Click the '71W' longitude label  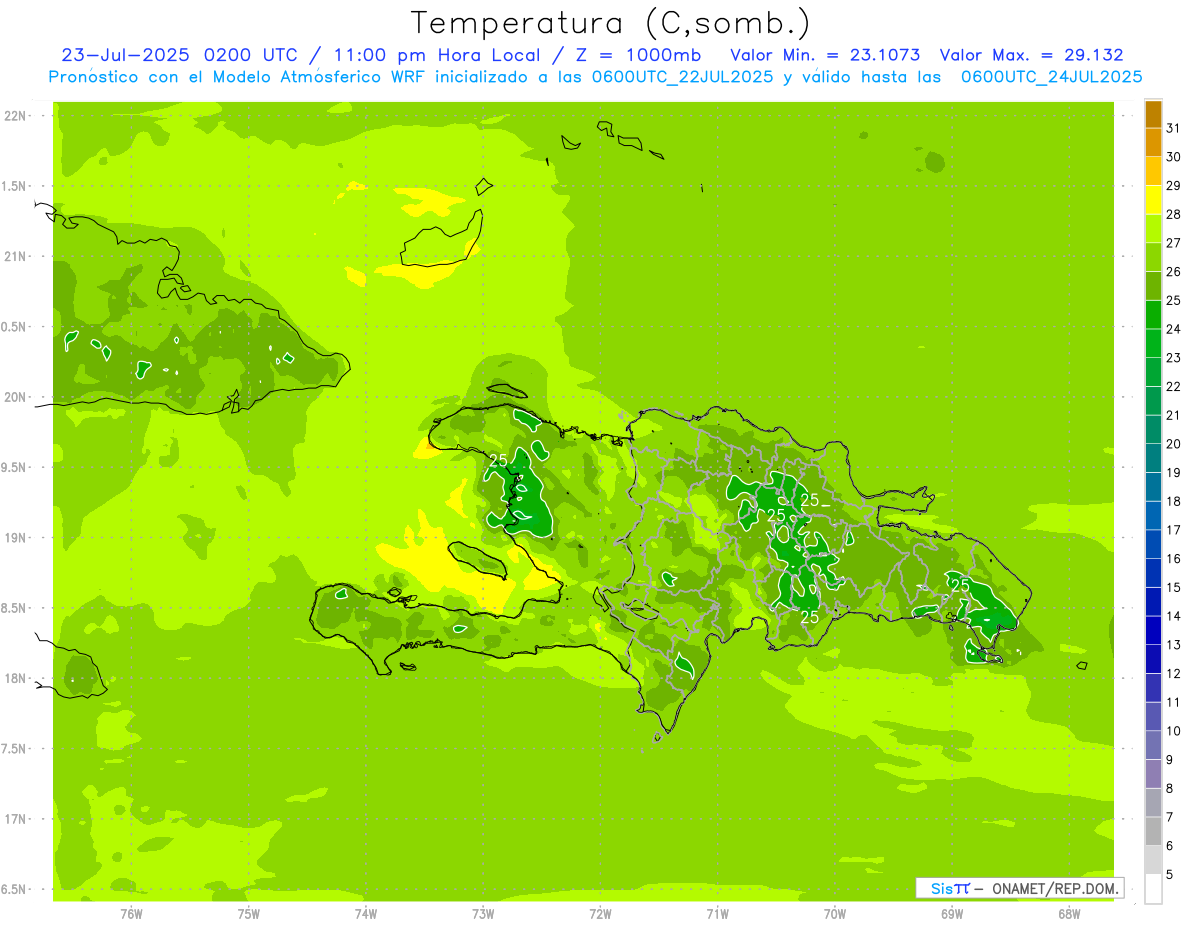tap(717, 913)
